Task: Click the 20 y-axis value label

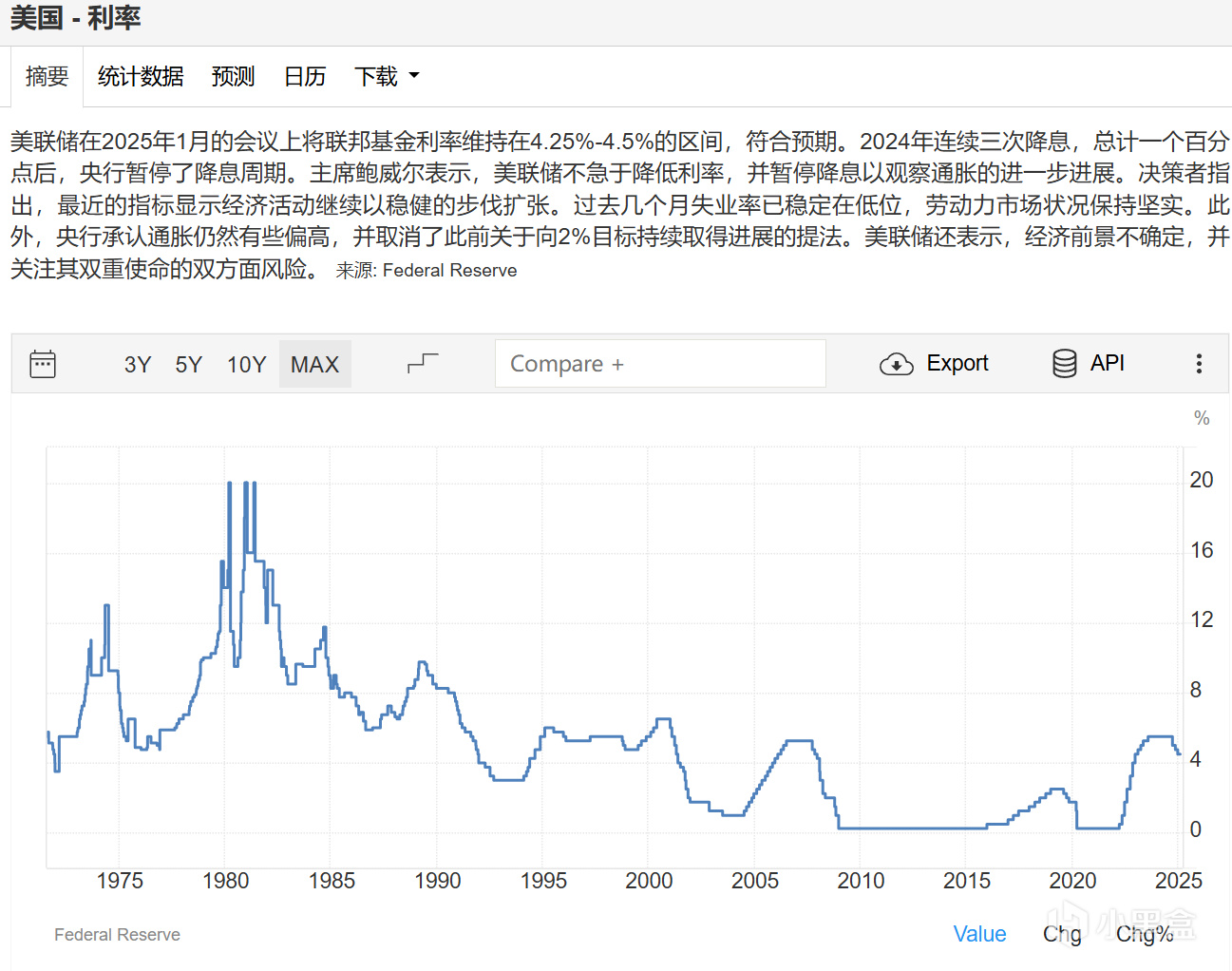Action: click(1202, 480)
